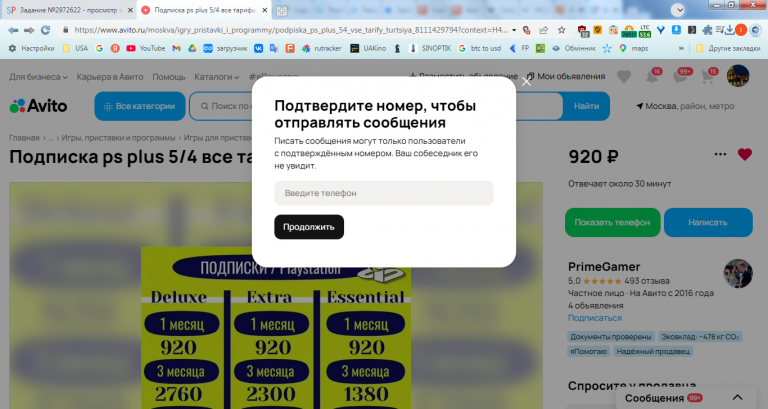Go back with the browser arrow

13,30
